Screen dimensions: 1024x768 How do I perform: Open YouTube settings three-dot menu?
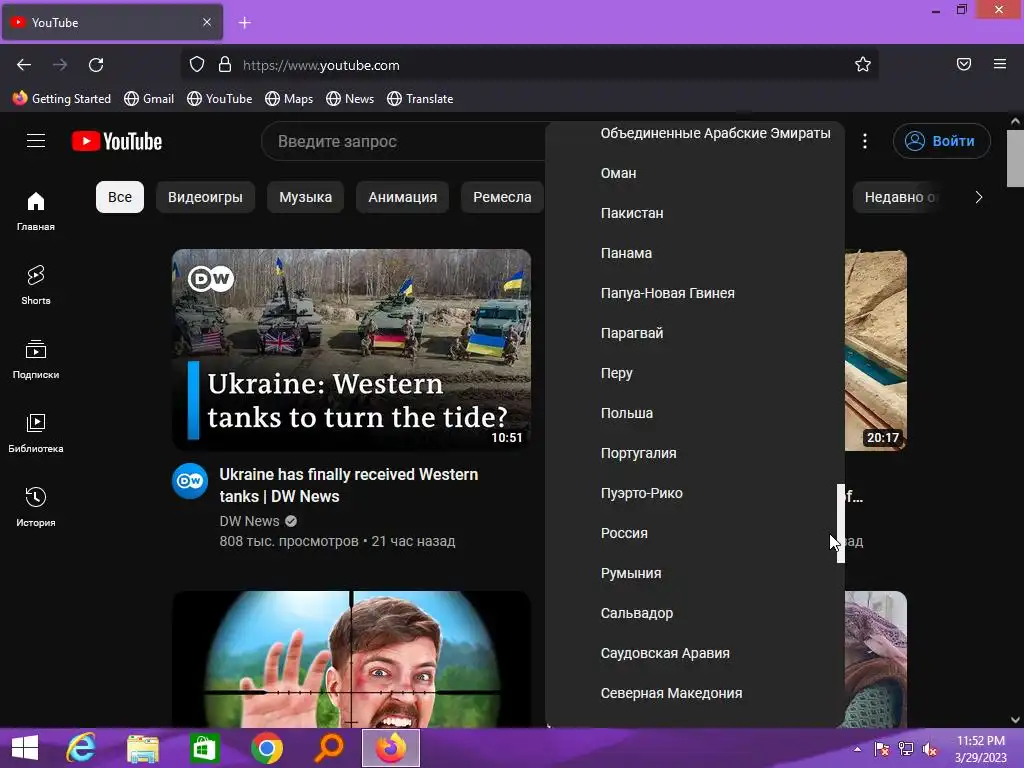865,141
